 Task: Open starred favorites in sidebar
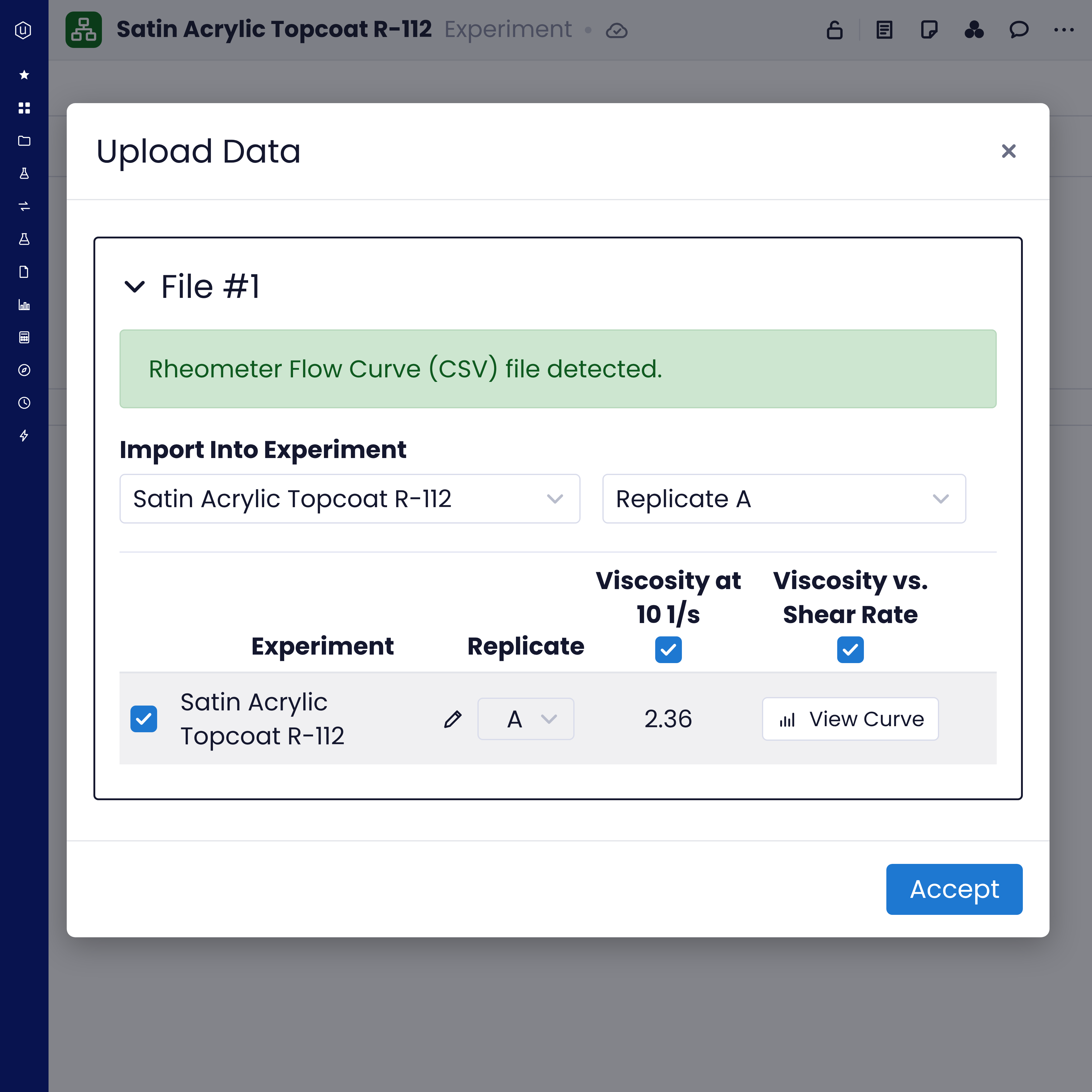(24, 75)
